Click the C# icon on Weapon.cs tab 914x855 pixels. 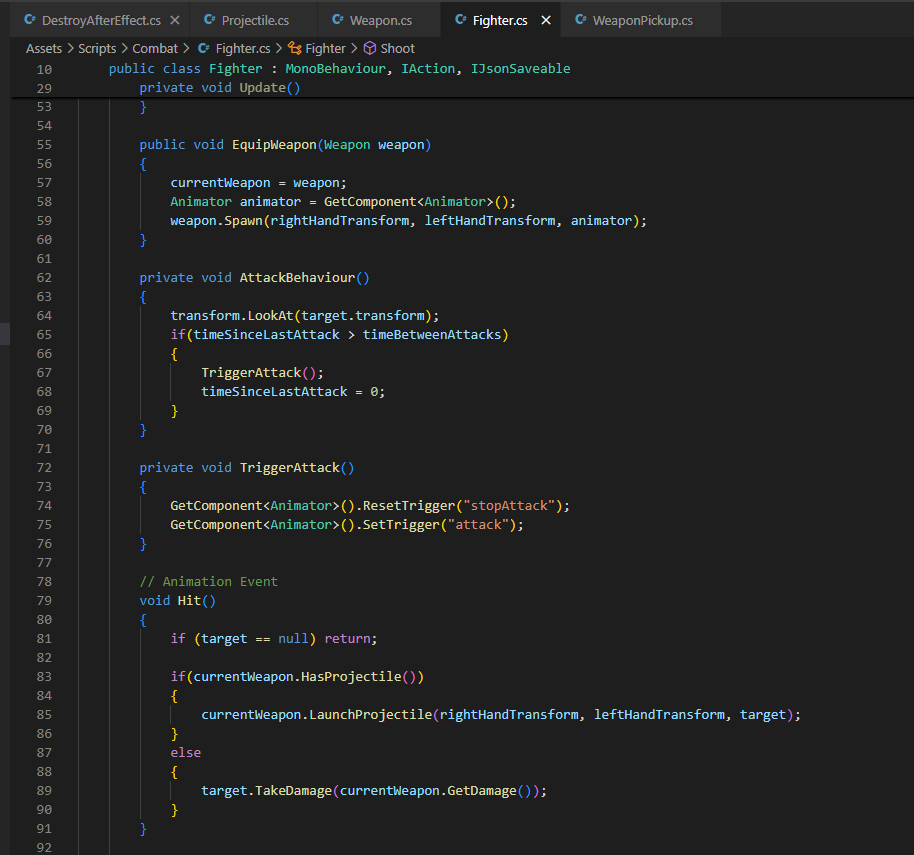[338, 20]
